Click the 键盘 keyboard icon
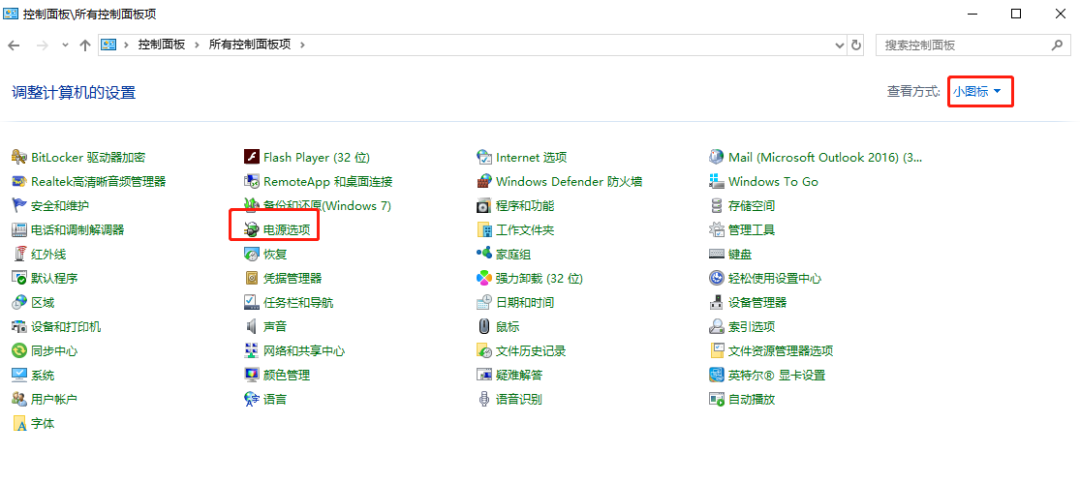 (x=716, y=254)
